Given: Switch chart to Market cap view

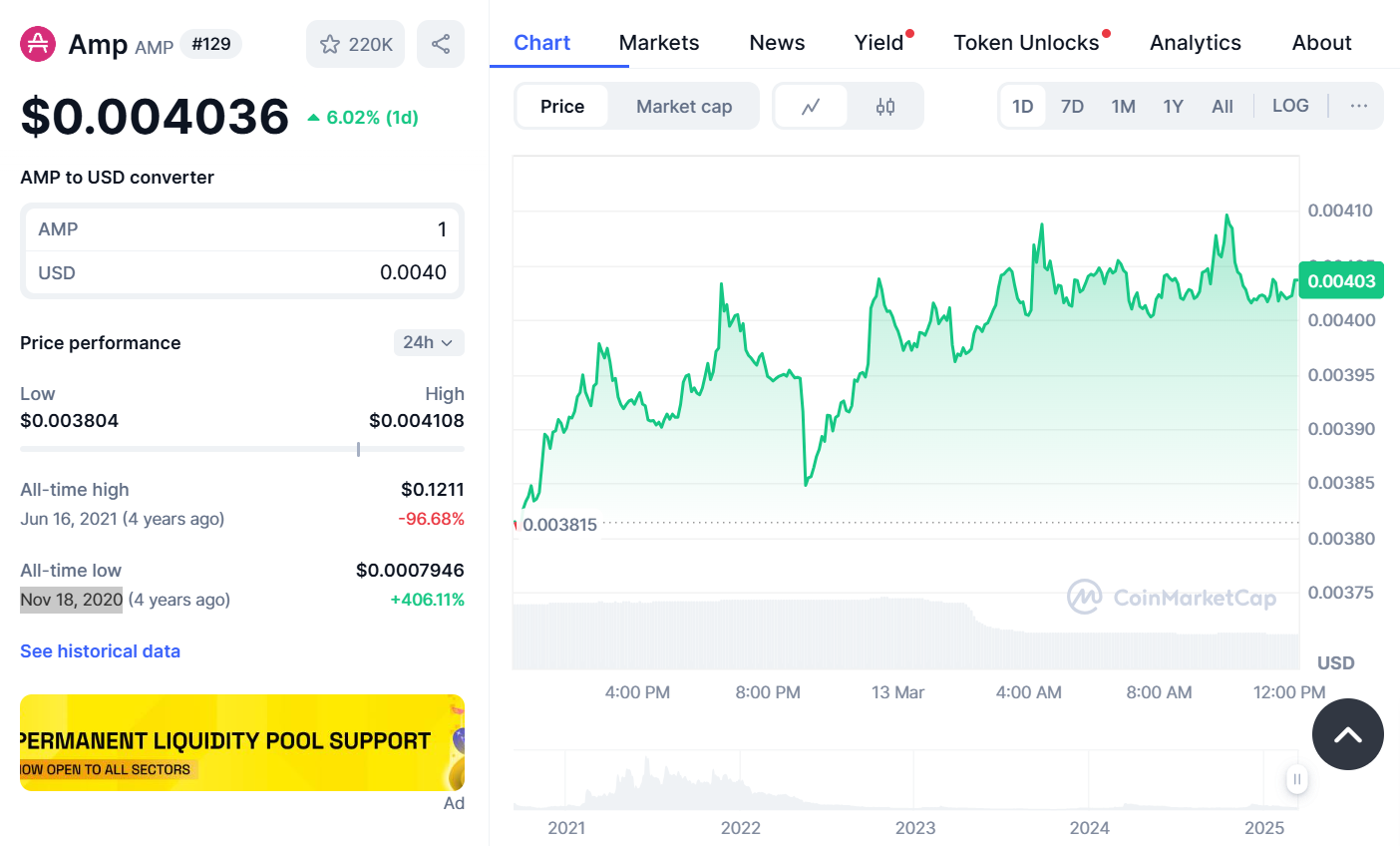Looking at the screenshot, I should 684,105.
